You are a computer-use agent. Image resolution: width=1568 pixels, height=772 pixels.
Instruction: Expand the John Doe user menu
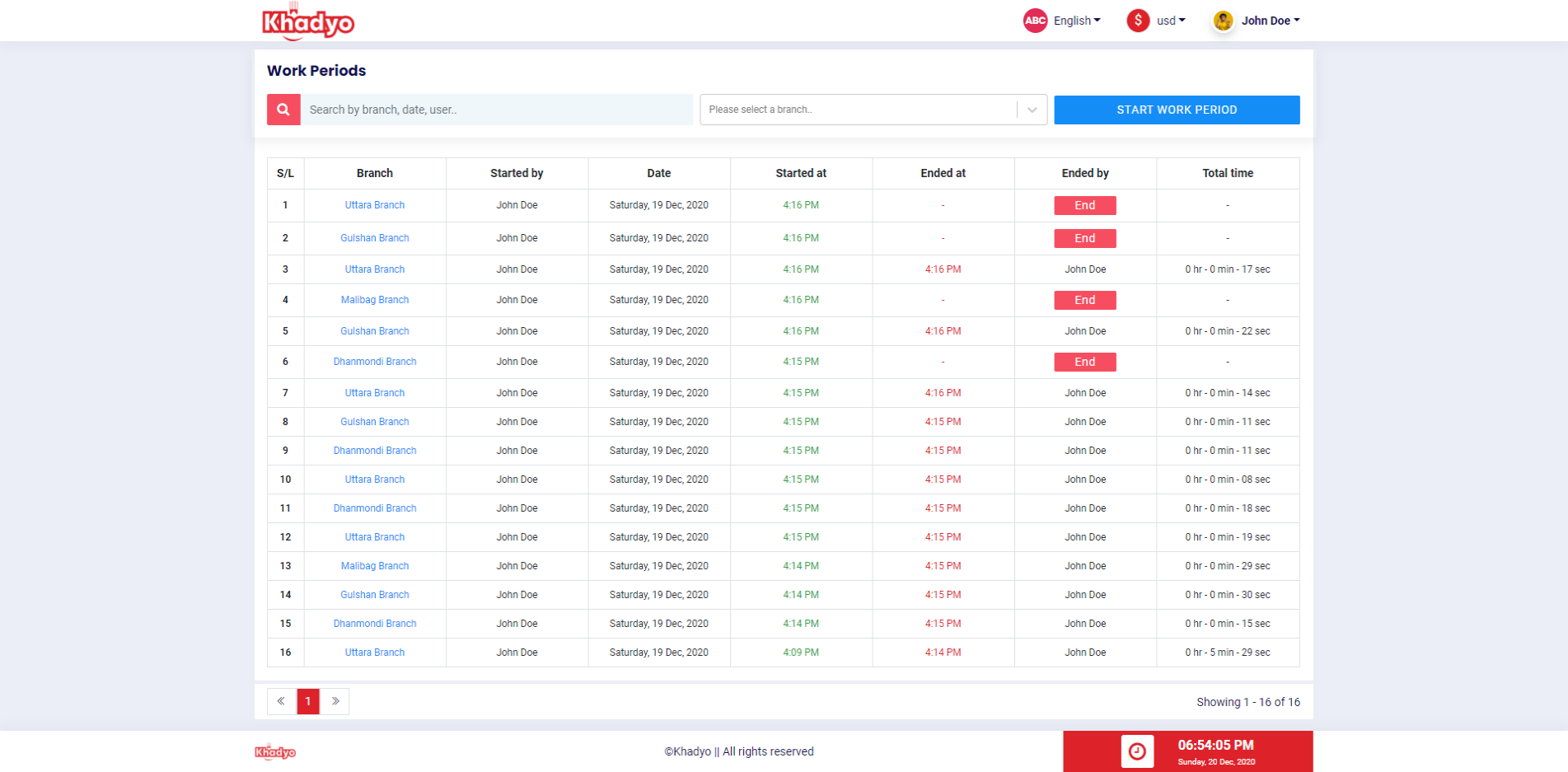point(1271,21)
